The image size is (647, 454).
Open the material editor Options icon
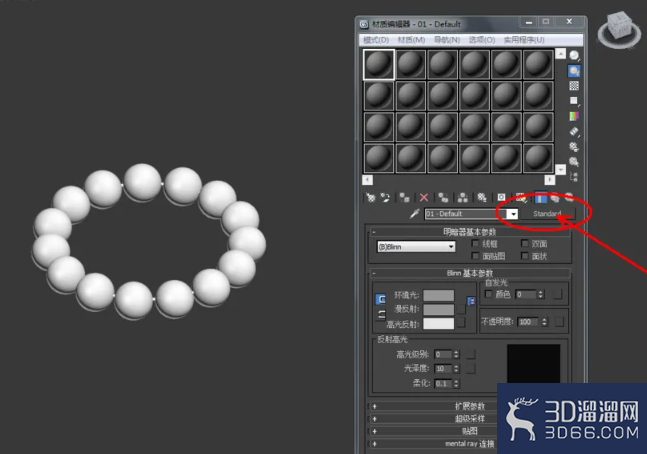574,147
